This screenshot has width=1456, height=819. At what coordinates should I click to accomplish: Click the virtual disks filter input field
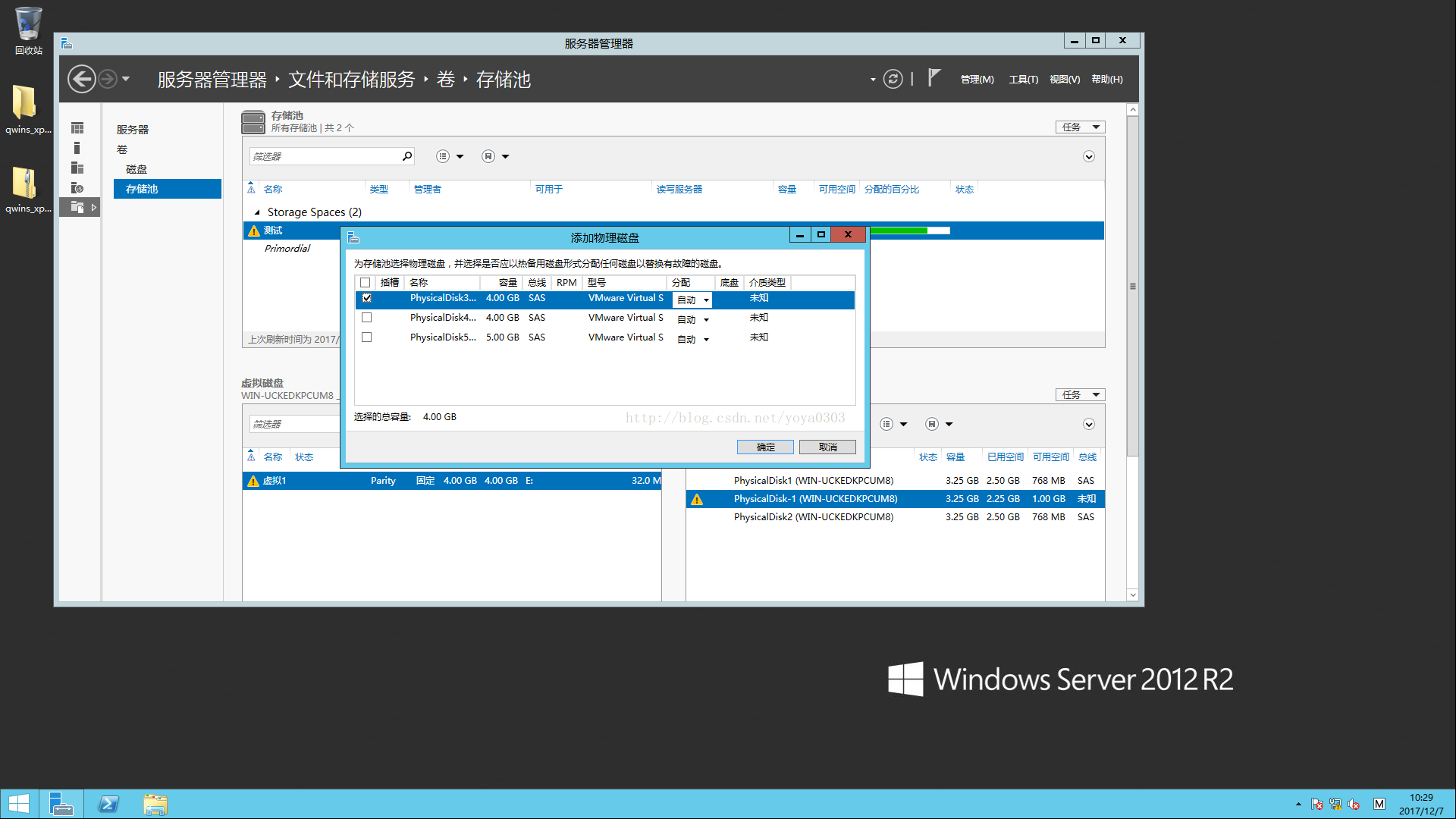pyautogui.click(x=294, y=424)
